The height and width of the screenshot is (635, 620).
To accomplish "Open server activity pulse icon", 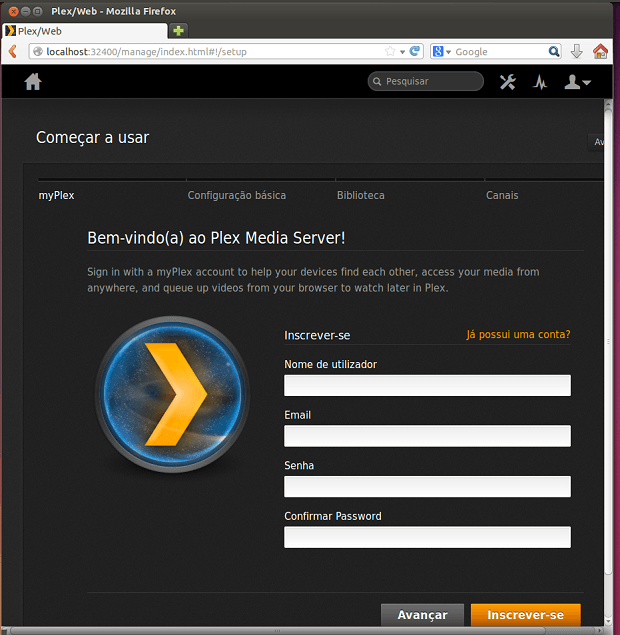I will [540, 82].
